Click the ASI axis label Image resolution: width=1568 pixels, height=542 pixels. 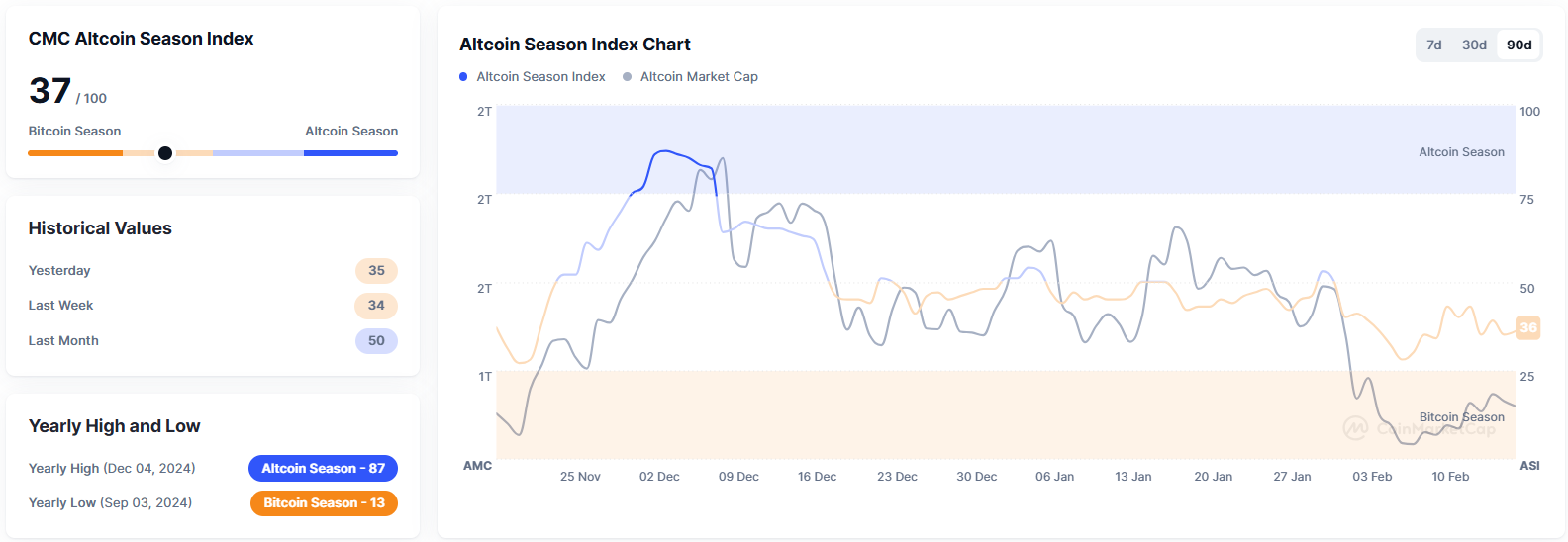click(x=1529, y=466)
